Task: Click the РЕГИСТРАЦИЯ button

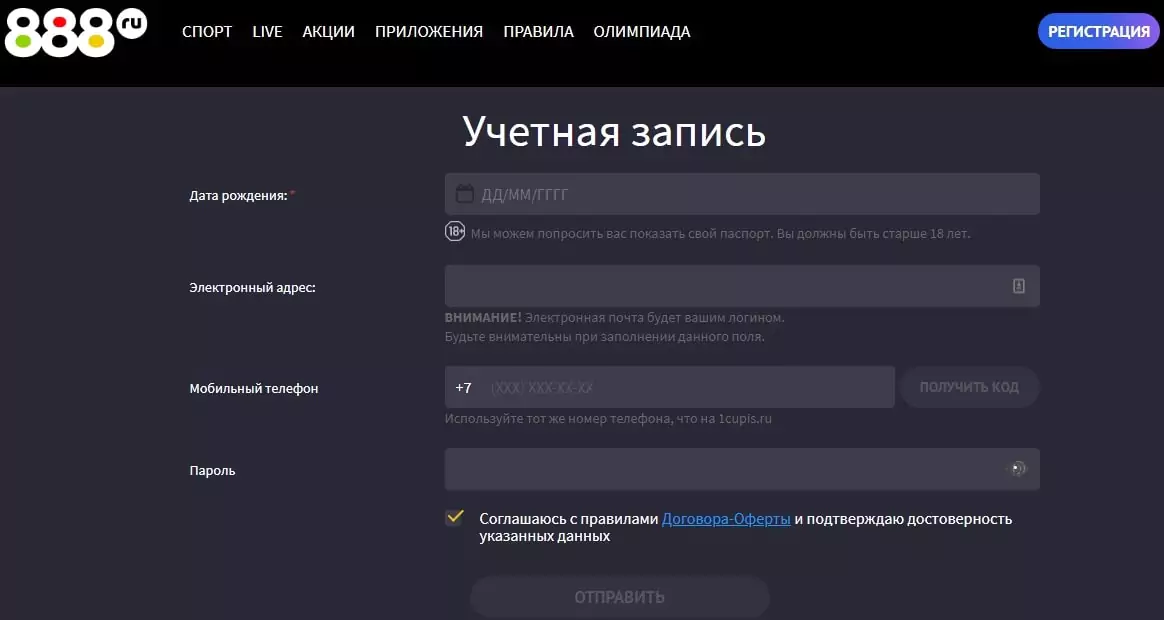Action: pyautogui.click(x=1099, y=31)
